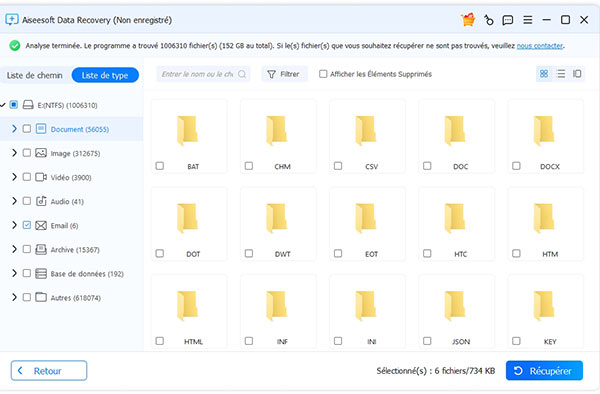Image resolution: width=600 pixels, height=394 pixels.
Task: Check the DWT folder checkbox
Action: pos(249,253)
